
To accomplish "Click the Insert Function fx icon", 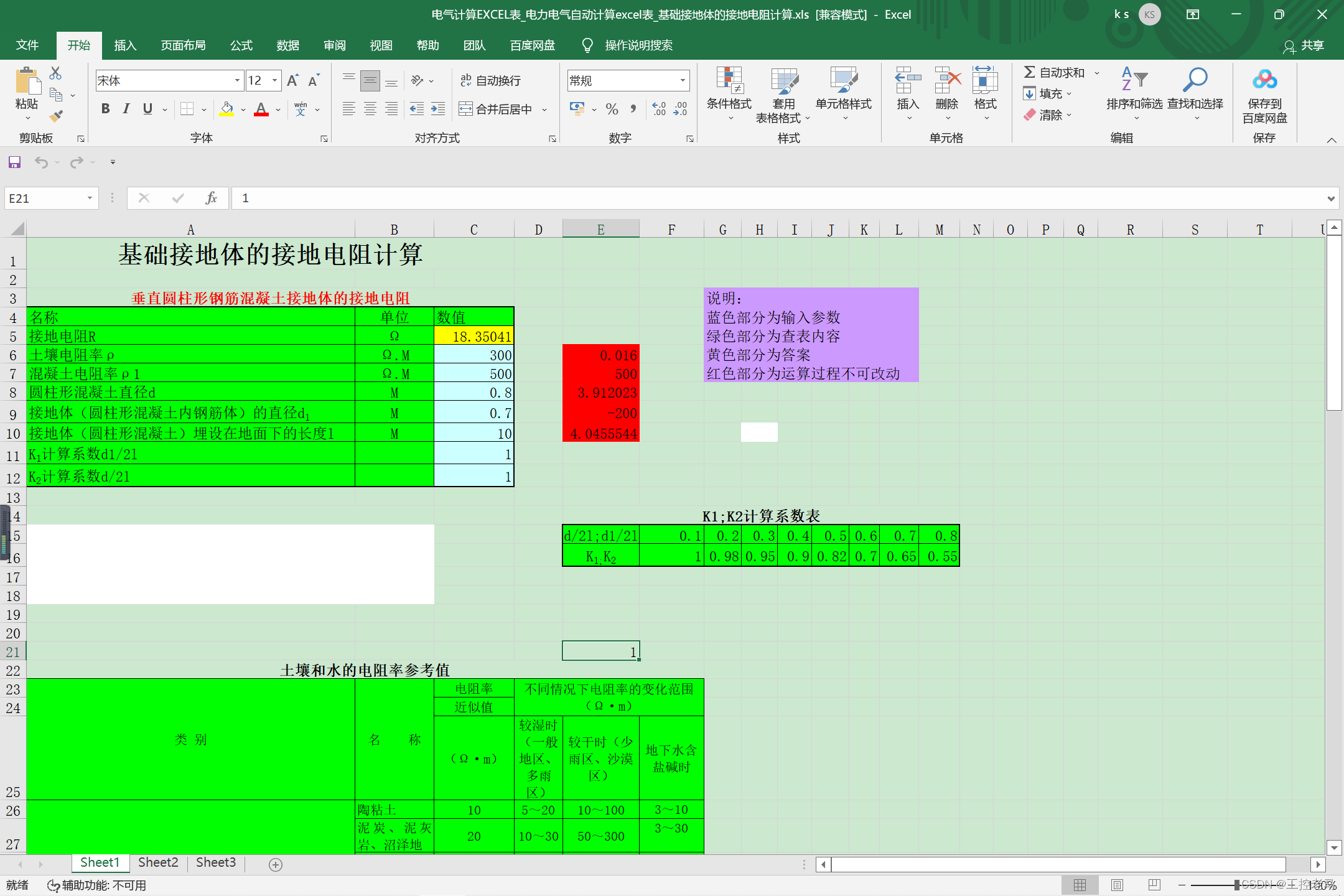I will pos(211,198).
